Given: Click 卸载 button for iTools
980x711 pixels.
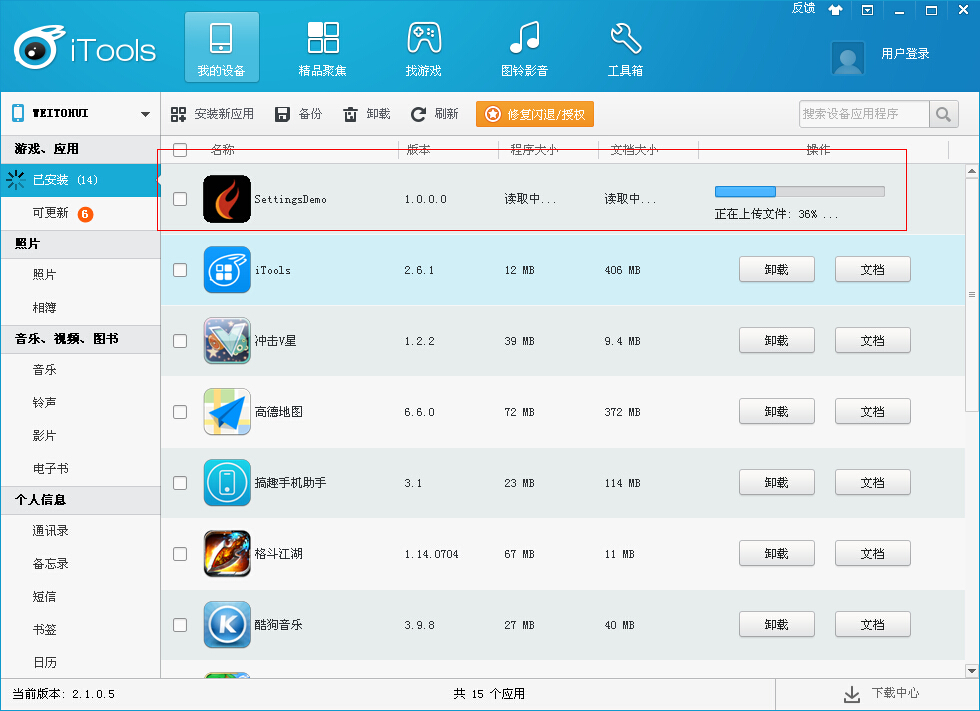Looking at the screenshot, I should coord(777,269).
